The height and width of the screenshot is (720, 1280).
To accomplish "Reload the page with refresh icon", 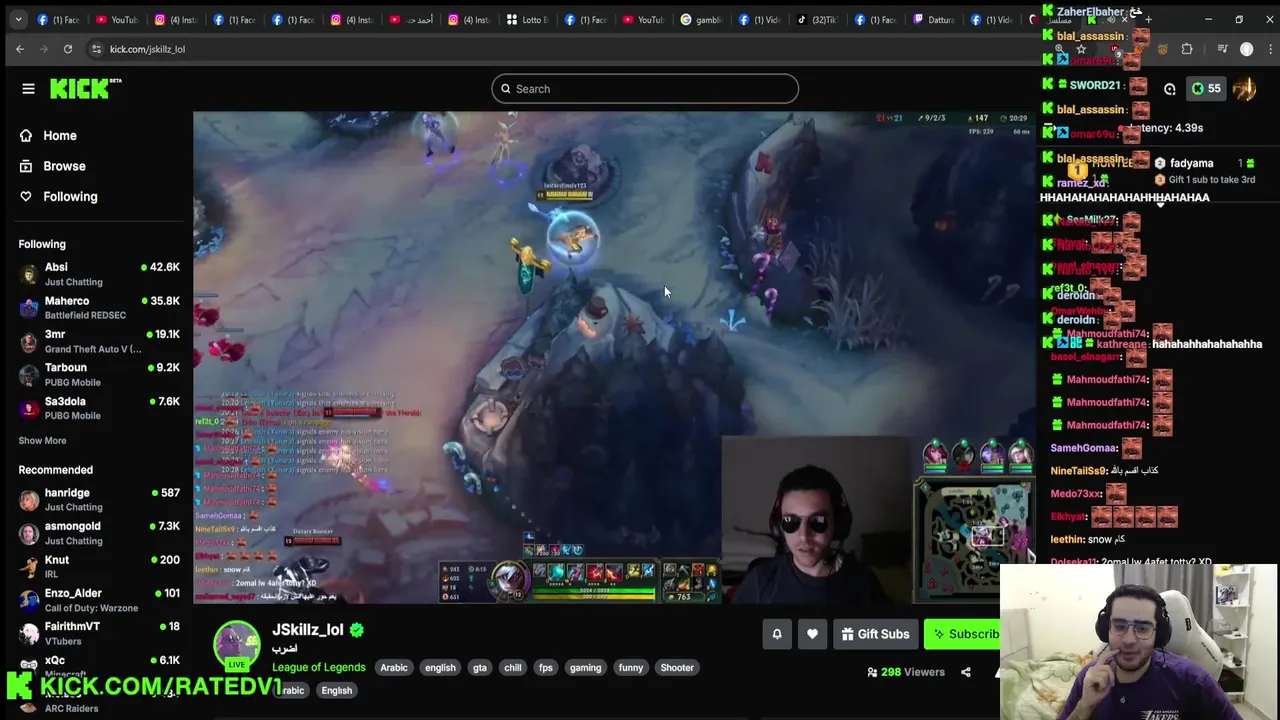I will (x=68, y=49).
